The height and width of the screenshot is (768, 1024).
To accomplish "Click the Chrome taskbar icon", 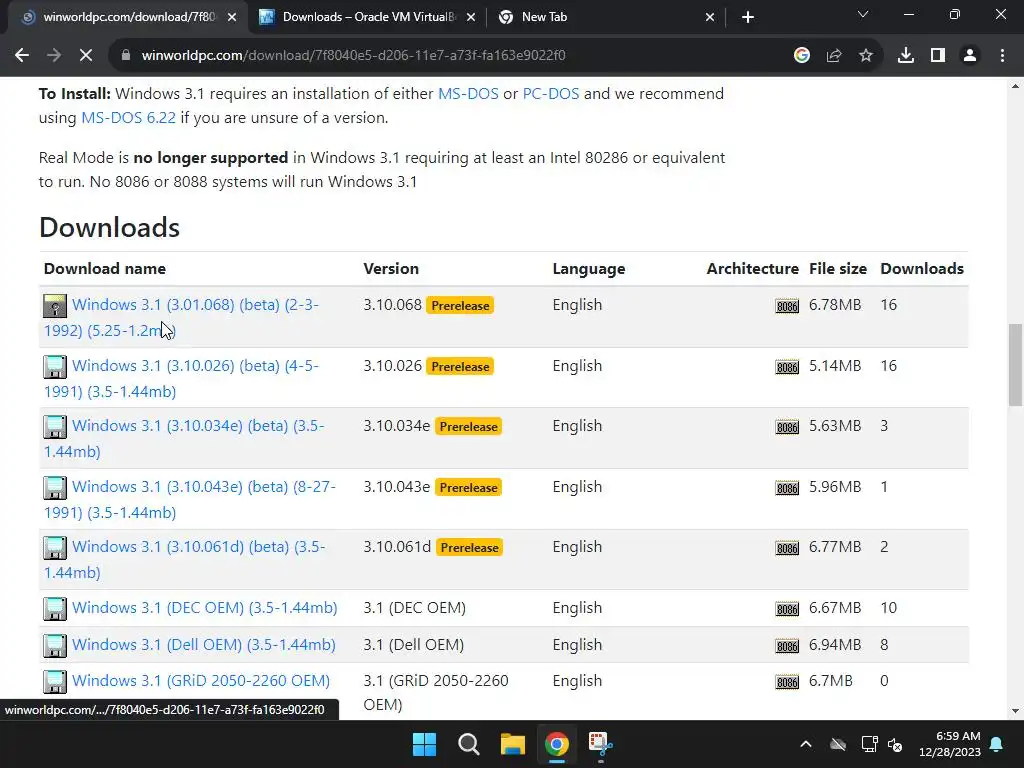I will pyautogui.click(x=557, y=744).
